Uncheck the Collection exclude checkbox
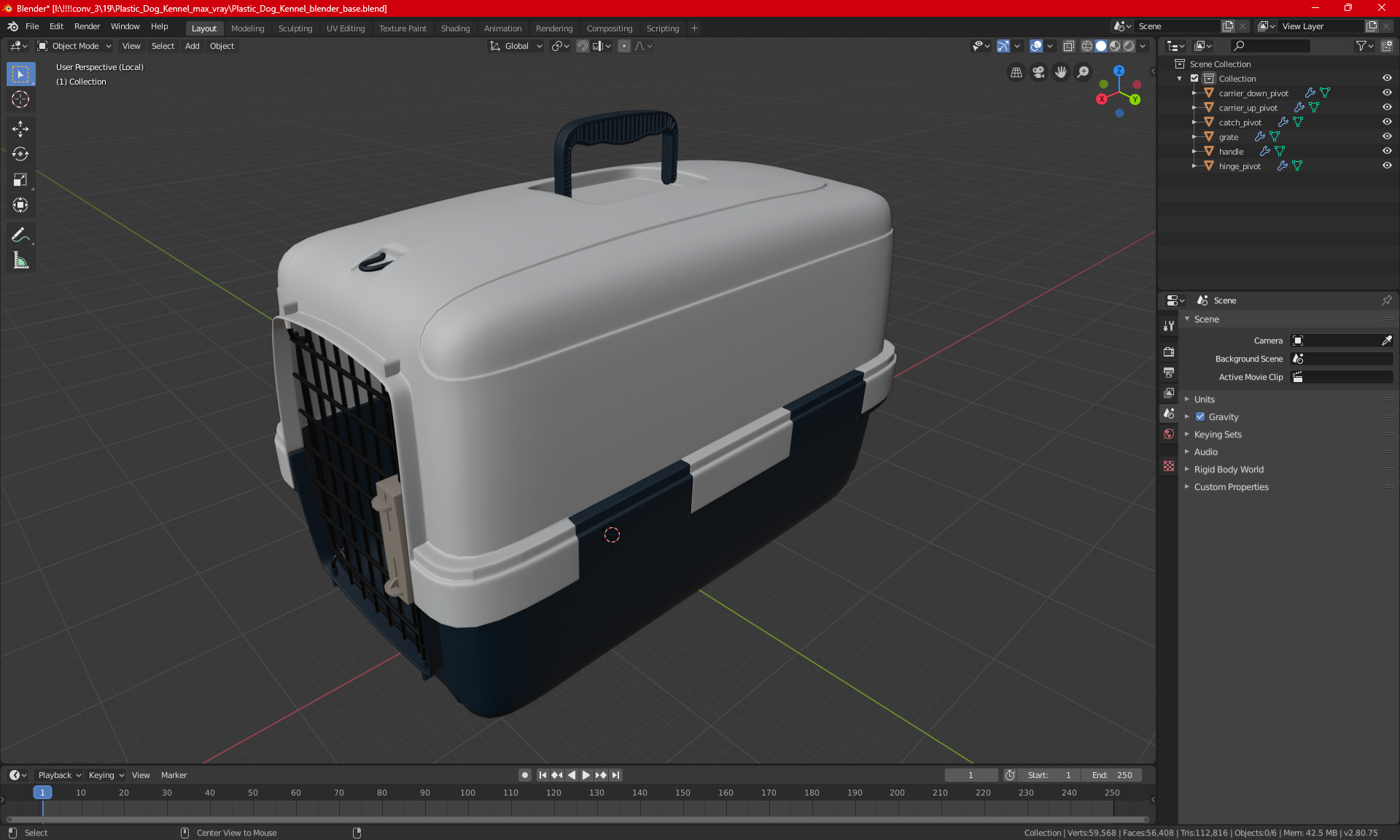This screenshot has width=1400, height=840. click(1194, 78)
